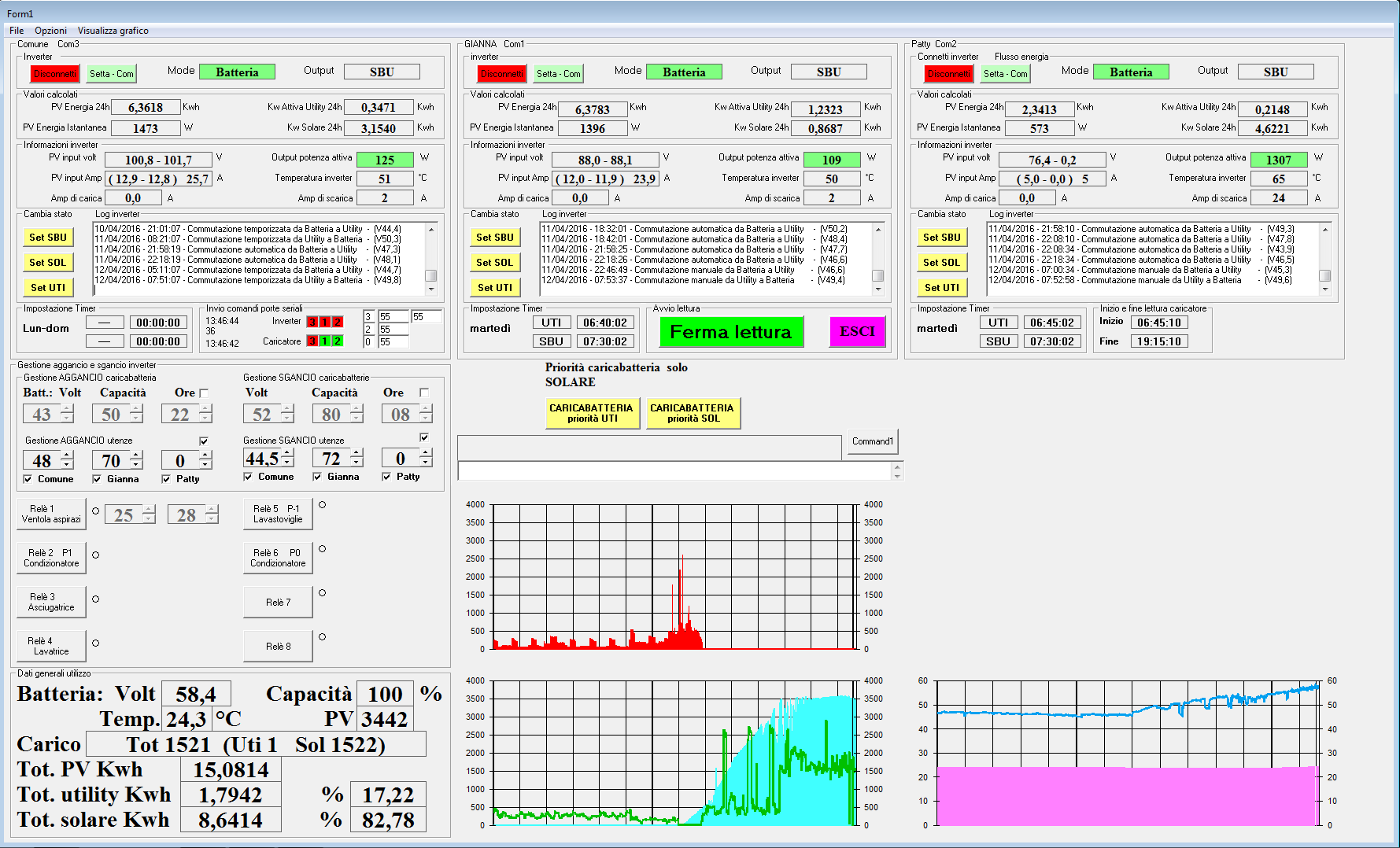Click the Relè 5 Lavastoviglie button

click(278, 514)
